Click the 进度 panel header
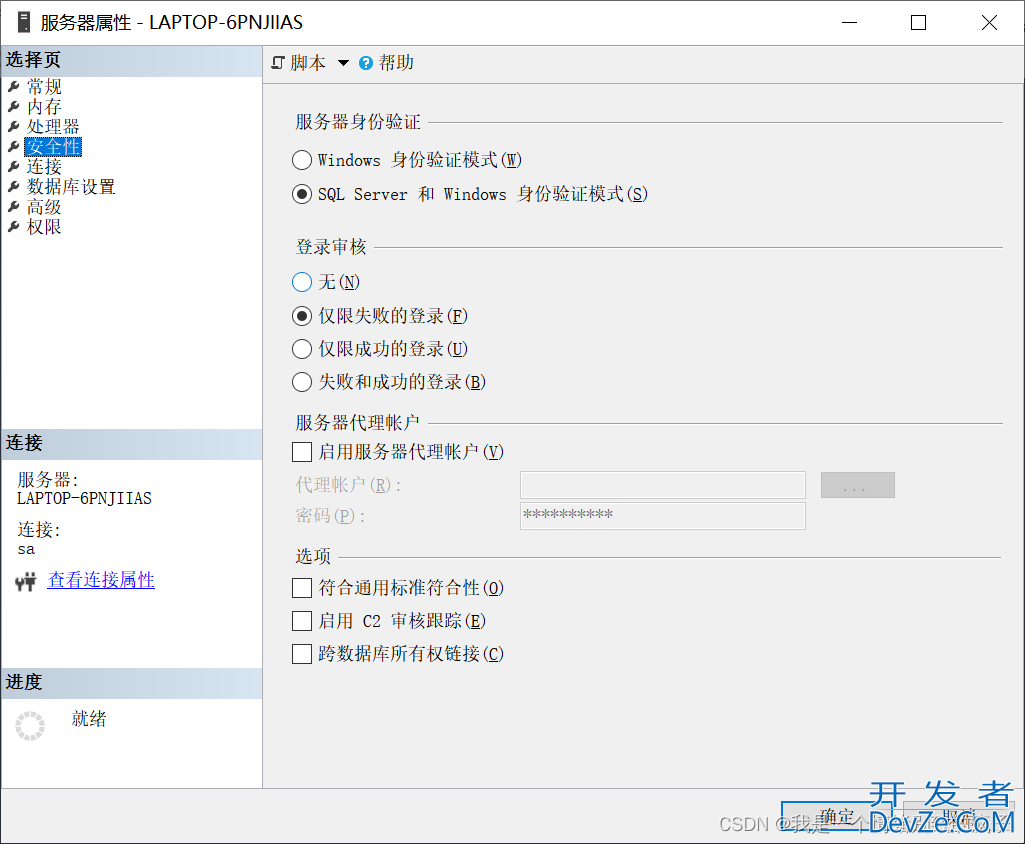This screenshot has width=1025, height=844. (132, 683)
